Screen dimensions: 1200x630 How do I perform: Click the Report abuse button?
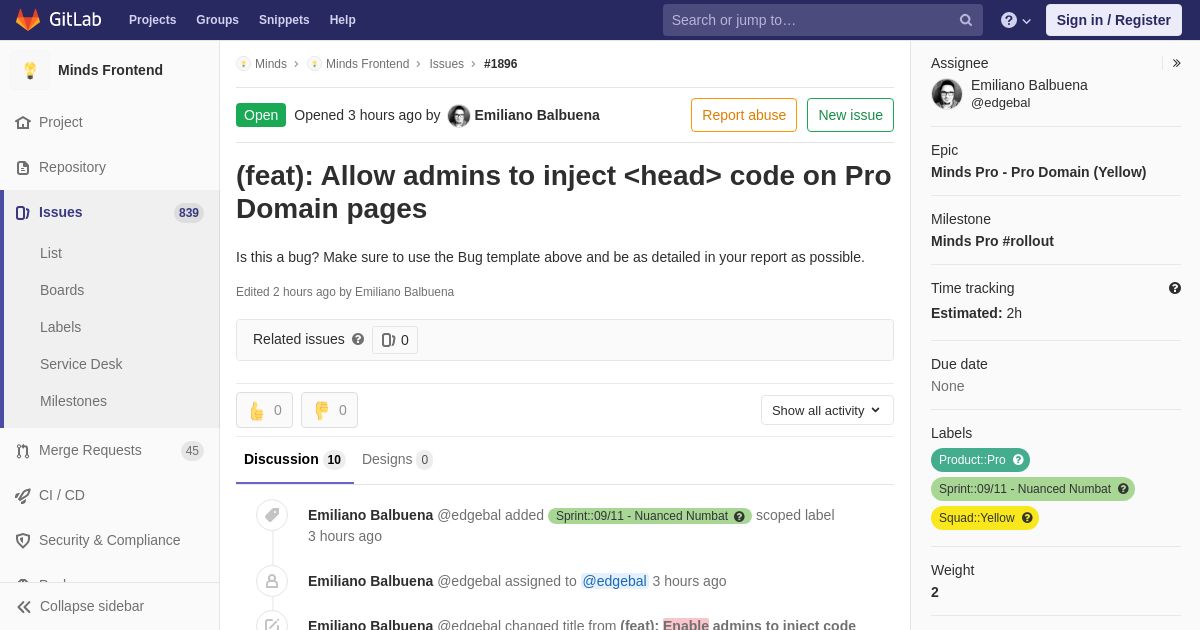(x=744, y=115)
